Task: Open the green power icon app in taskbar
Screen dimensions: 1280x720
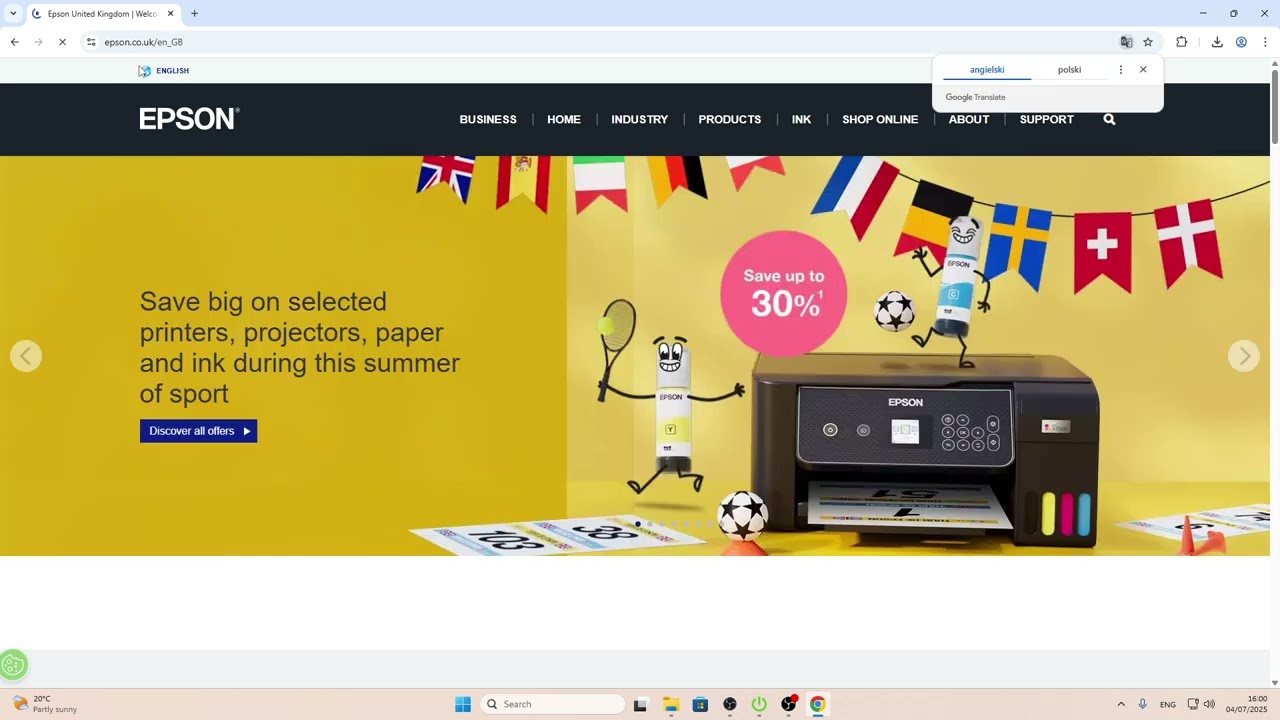Action: point(759,704)
